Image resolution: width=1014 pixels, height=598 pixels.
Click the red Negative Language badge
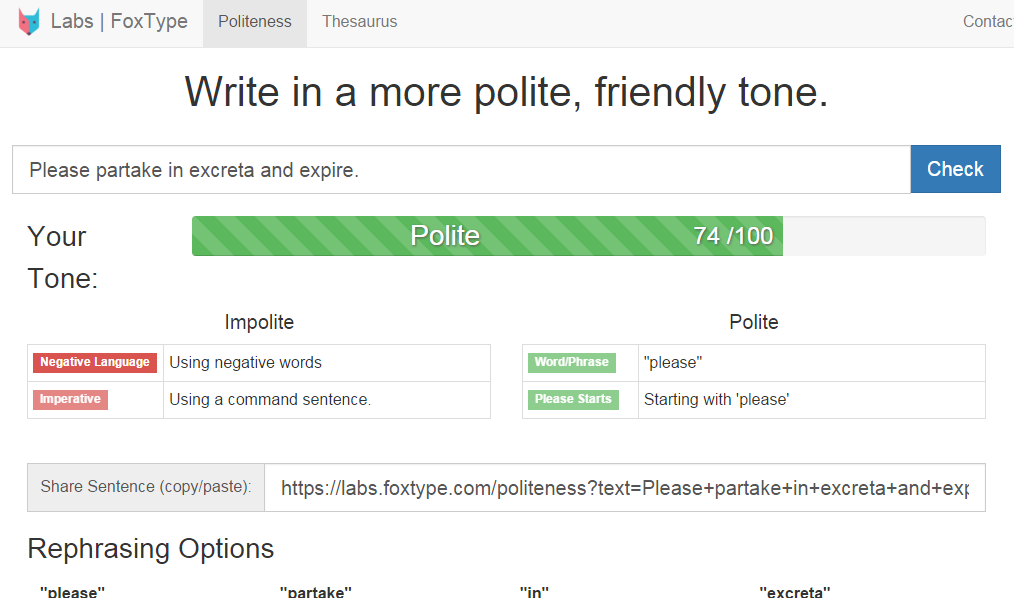[95, 363]
